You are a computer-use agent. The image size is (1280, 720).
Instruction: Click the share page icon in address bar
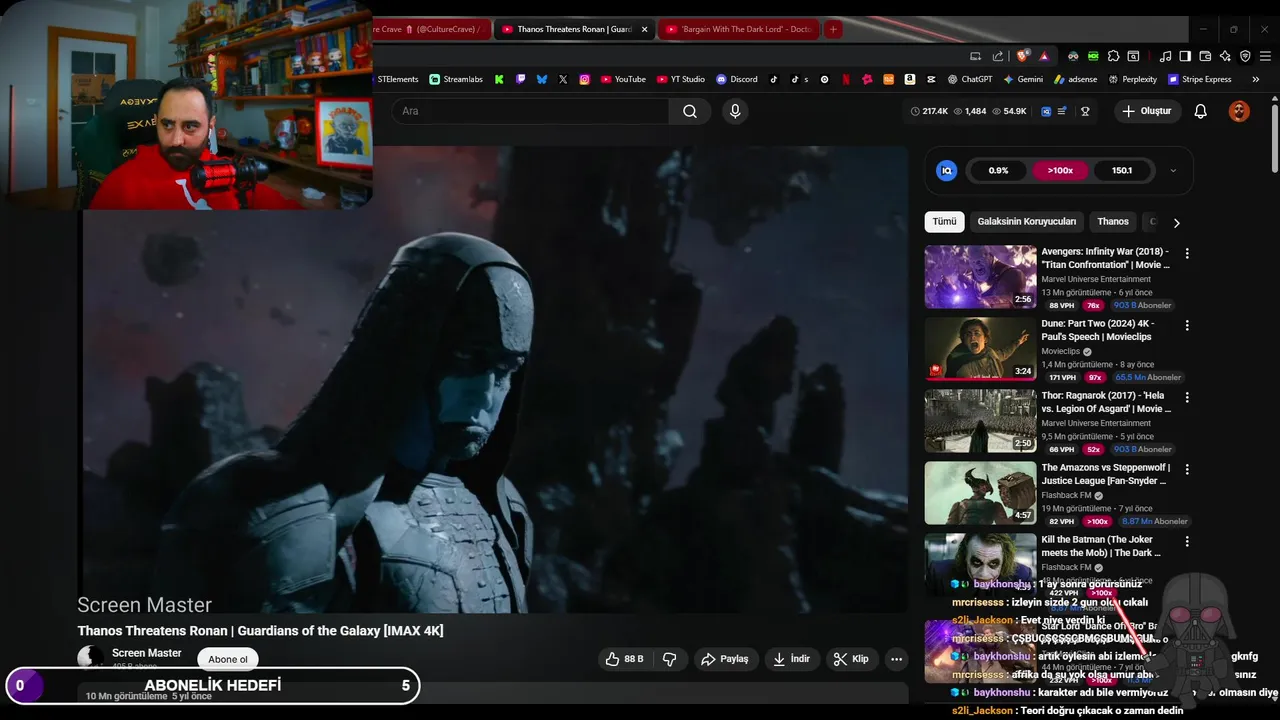(998, 56)
